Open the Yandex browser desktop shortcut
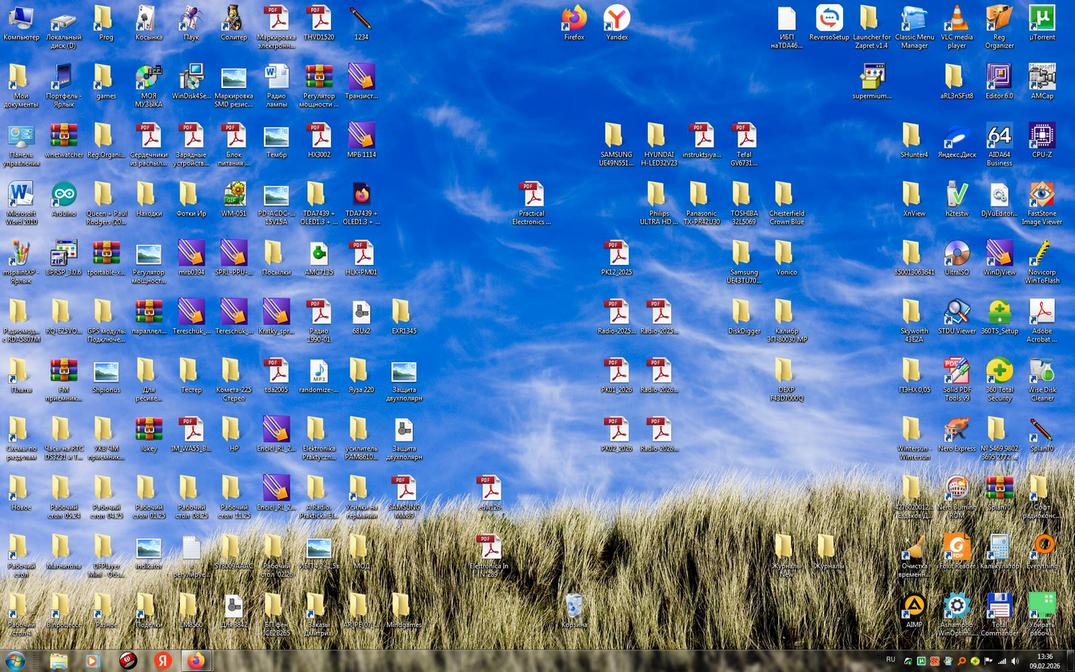The height and width of the screenshot is (672, 1075). pyautogui.click(x=617, y=19)
